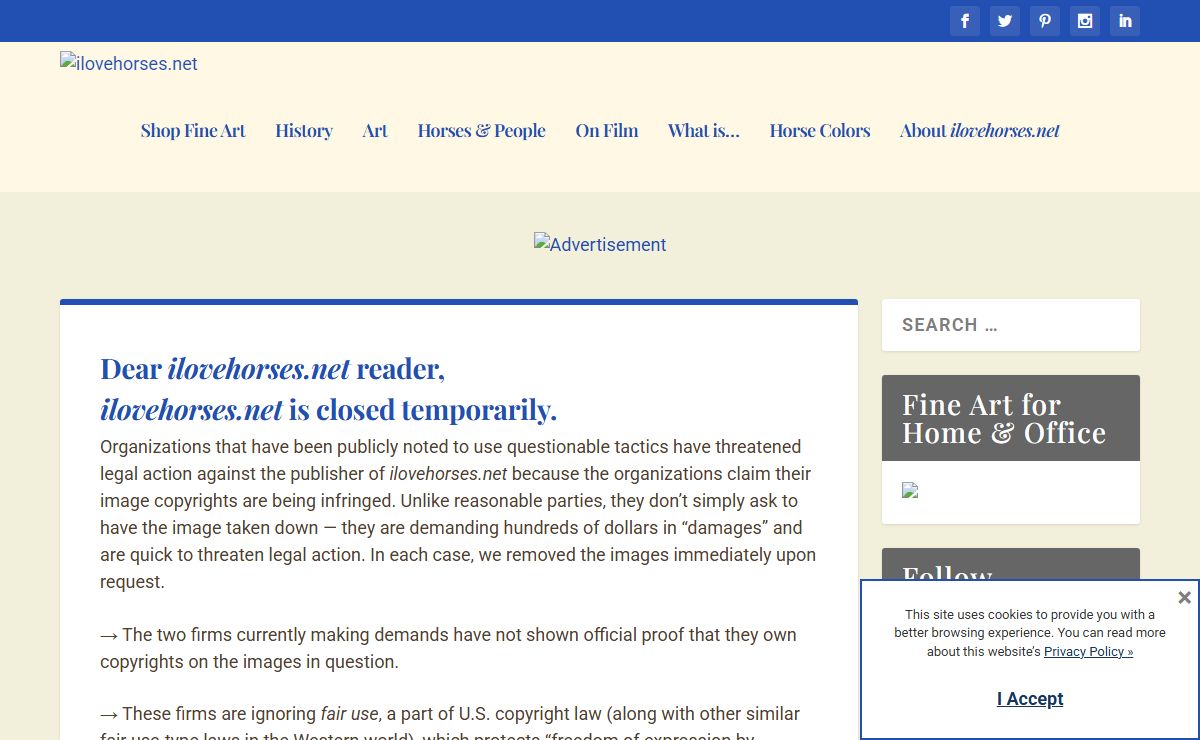Close the cookie notice popup
This screenshot has height=740, width=1200.
pyautogui.click(x=1184, y=597)
